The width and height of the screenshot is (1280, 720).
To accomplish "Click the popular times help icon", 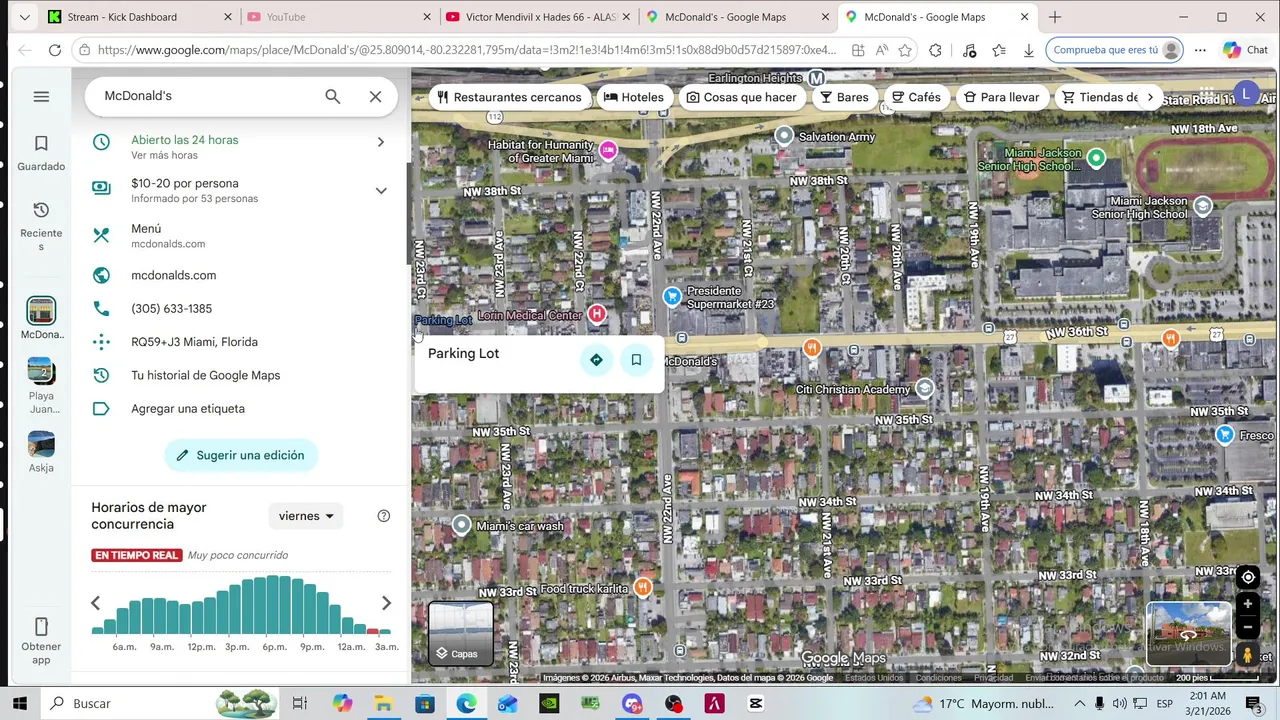I will (383, 516).
